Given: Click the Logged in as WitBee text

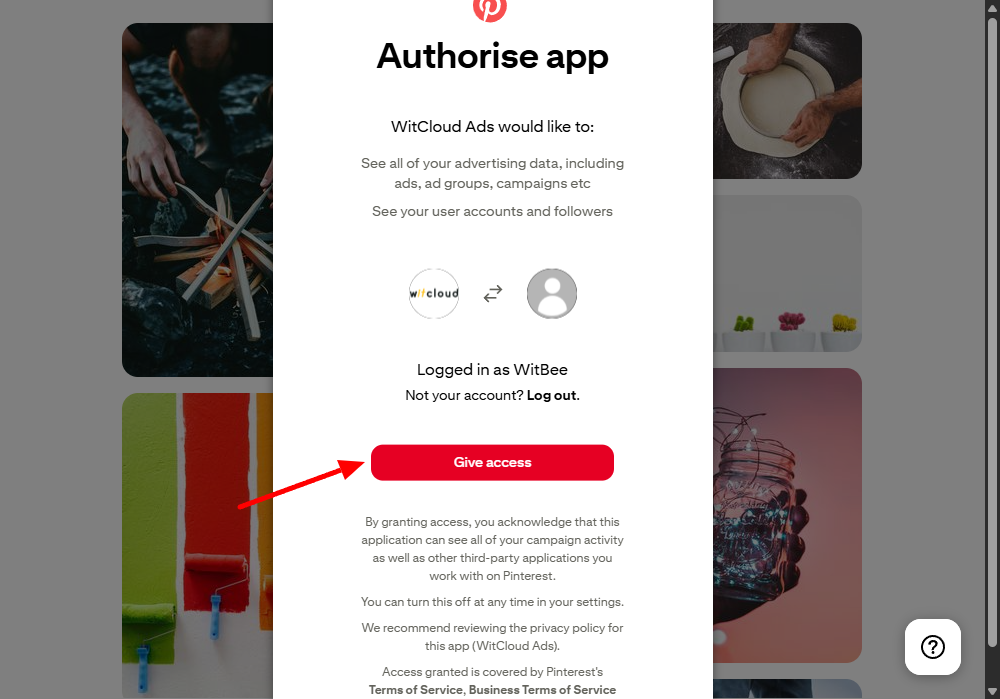Looking at the screenshot, I should 492,370.
